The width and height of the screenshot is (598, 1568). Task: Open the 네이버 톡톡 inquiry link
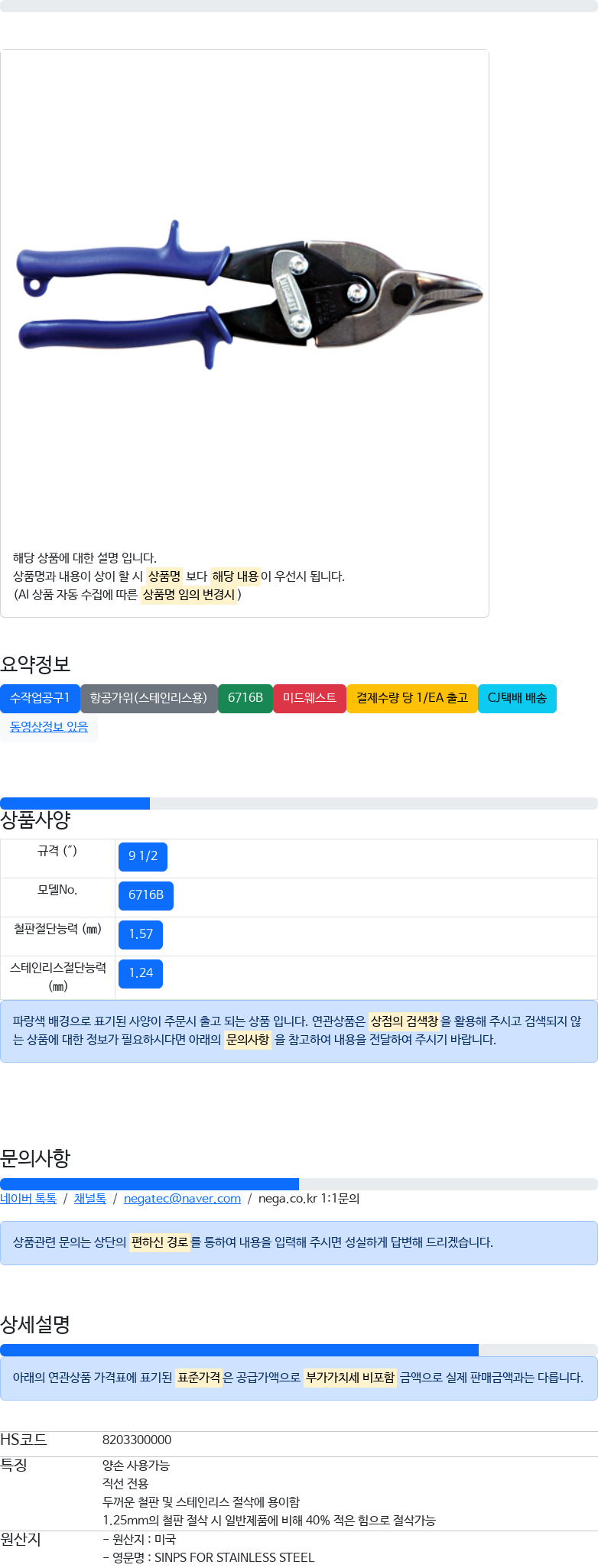click(x=28, y=1199)
